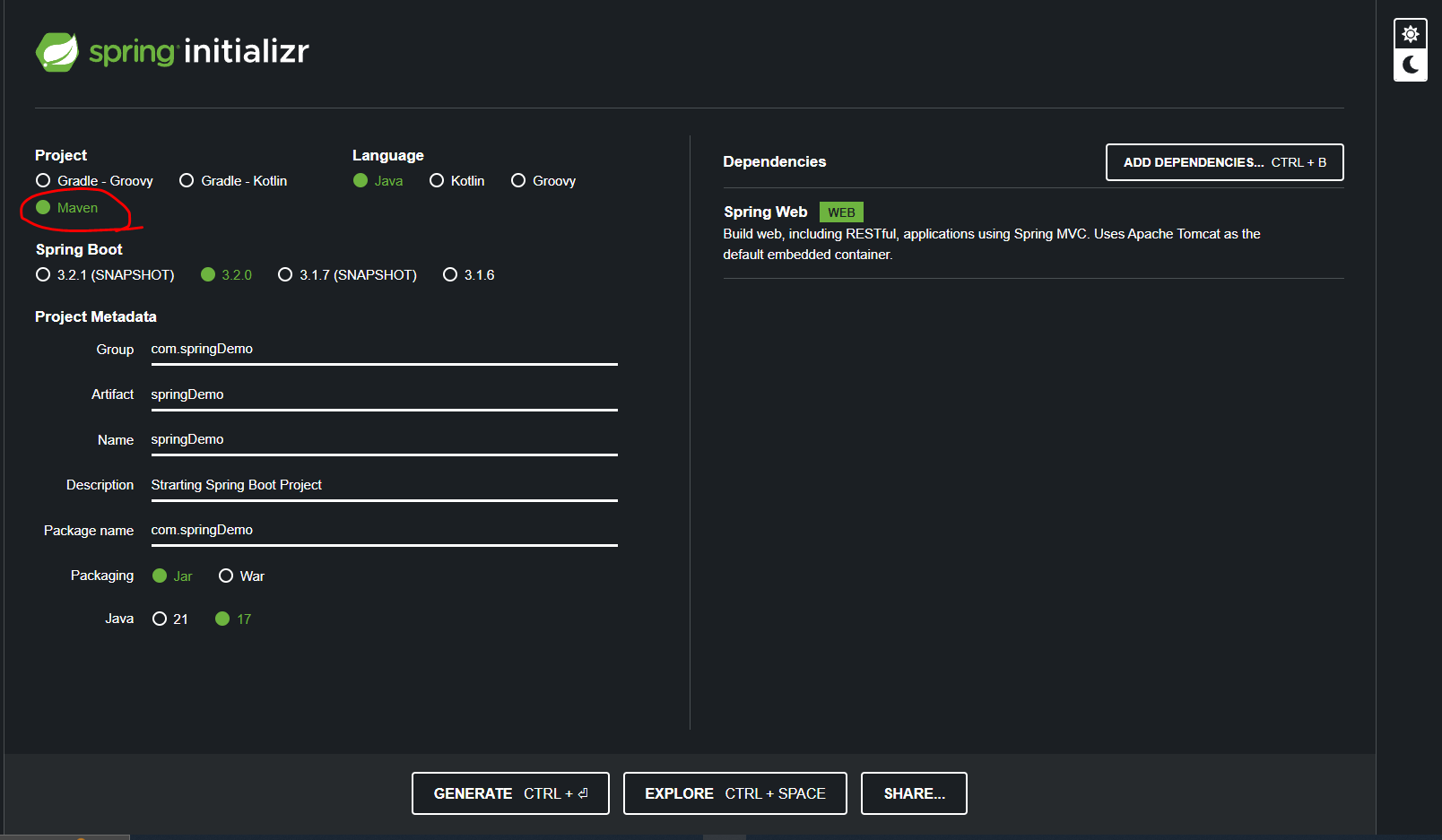Choose Spring Boot 3.1.7 (SNAPSHOT)

click(347, 275)
